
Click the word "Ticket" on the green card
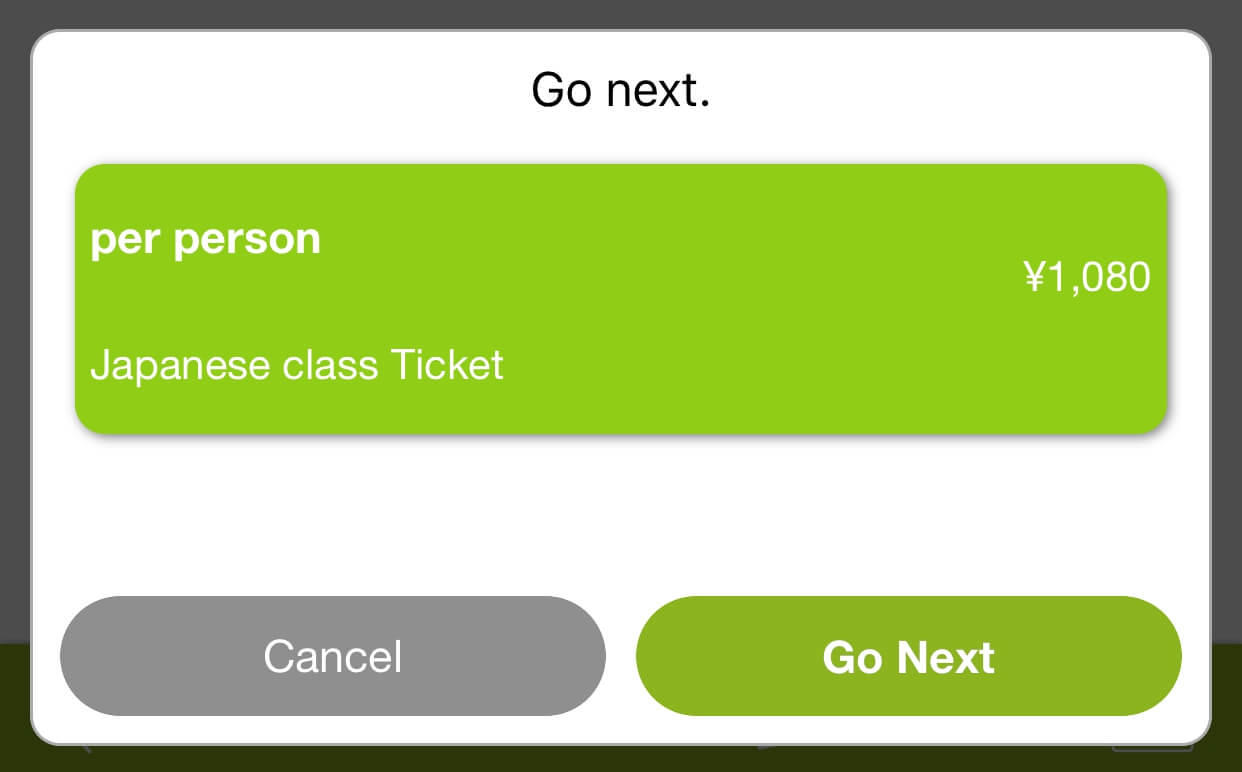446,366
